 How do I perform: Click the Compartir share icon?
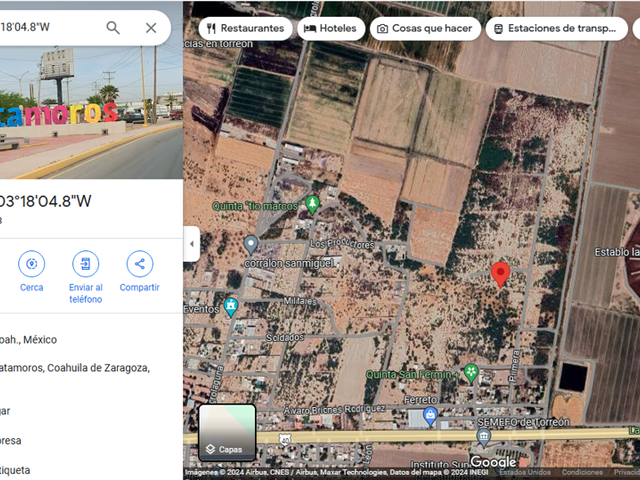[140, 264]
